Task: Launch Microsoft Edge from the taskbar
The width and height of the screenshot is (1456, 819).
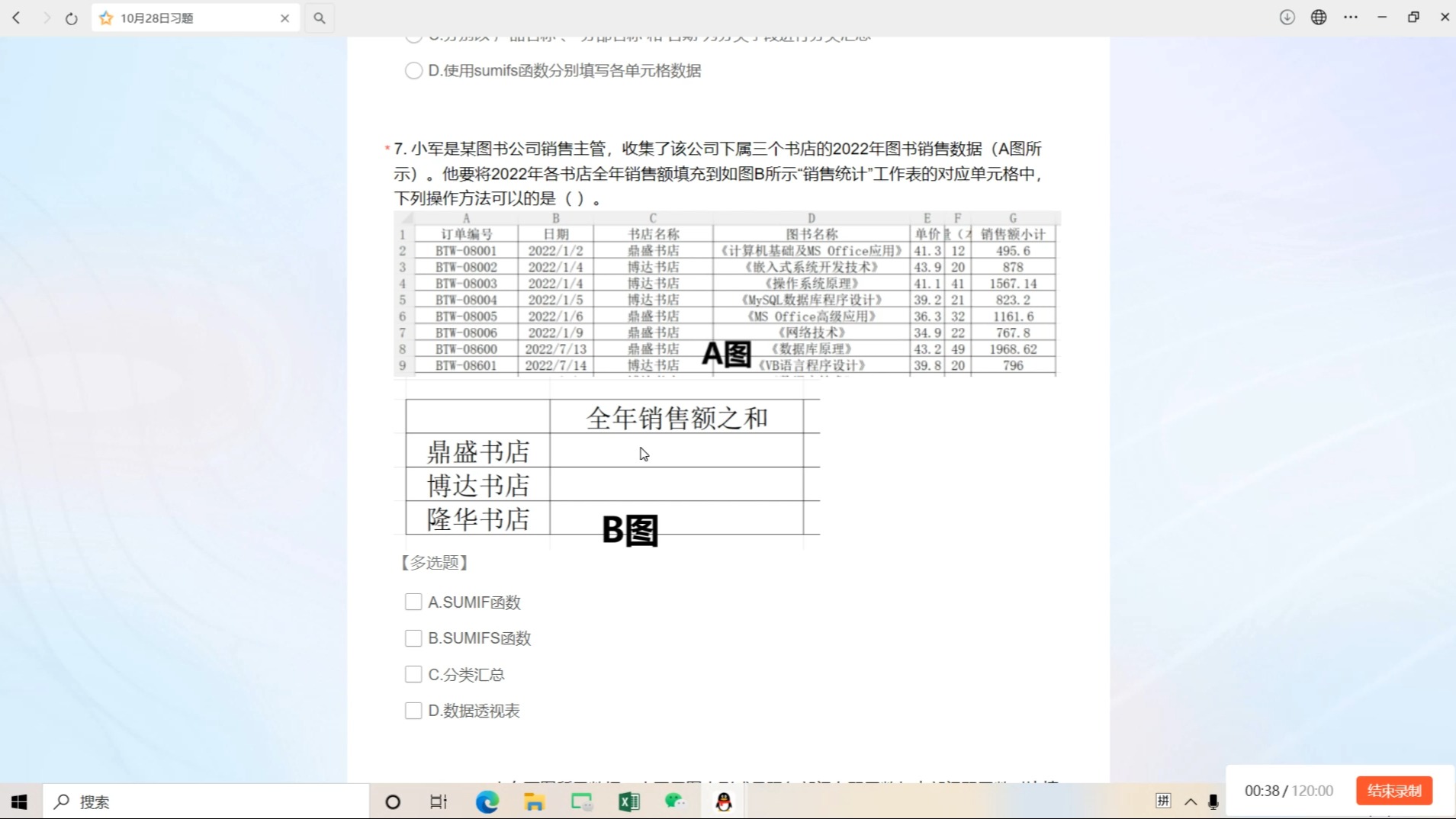Action: pos(487,801)
